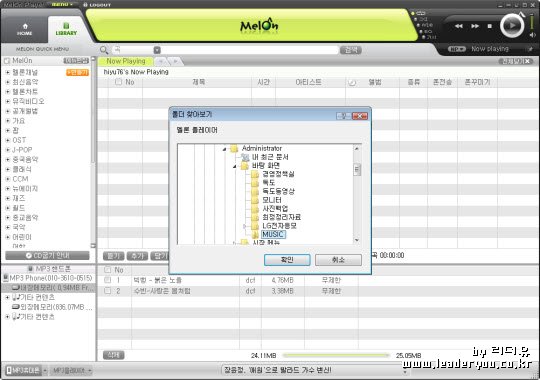The image size is (540, 380).
Task: Click the MelOn root icon in quick menu
Action: point(7,61)
